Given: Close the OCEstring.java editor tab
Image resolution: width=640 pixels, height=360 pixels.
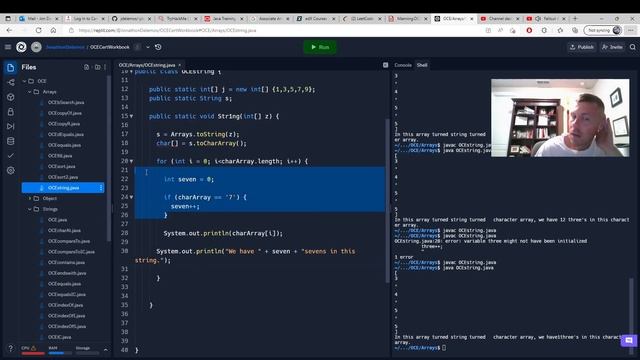Looking at the screenshot, I should click(179, 65).
